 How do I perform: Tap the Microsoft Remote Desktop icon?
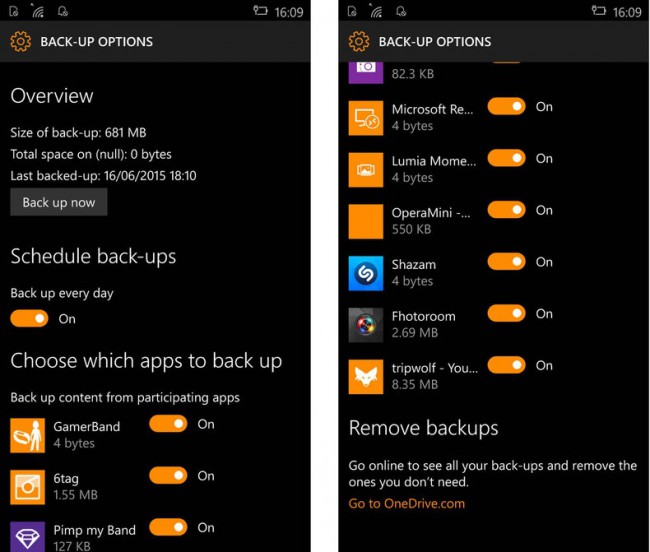coord(366,118)
